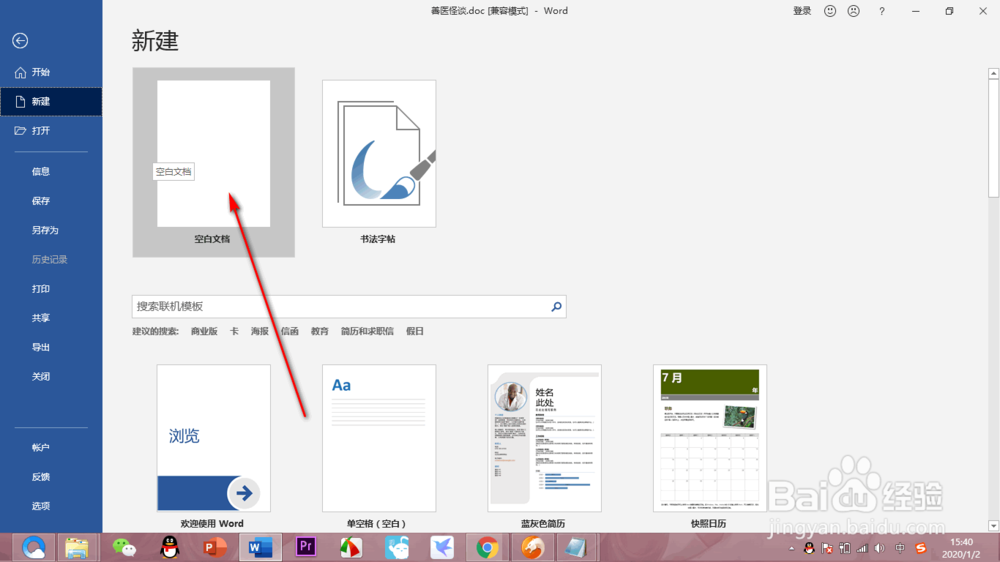Click the magnifier search icon
The height and width of the screenshot is (562, 1000).
pos(556,307)
